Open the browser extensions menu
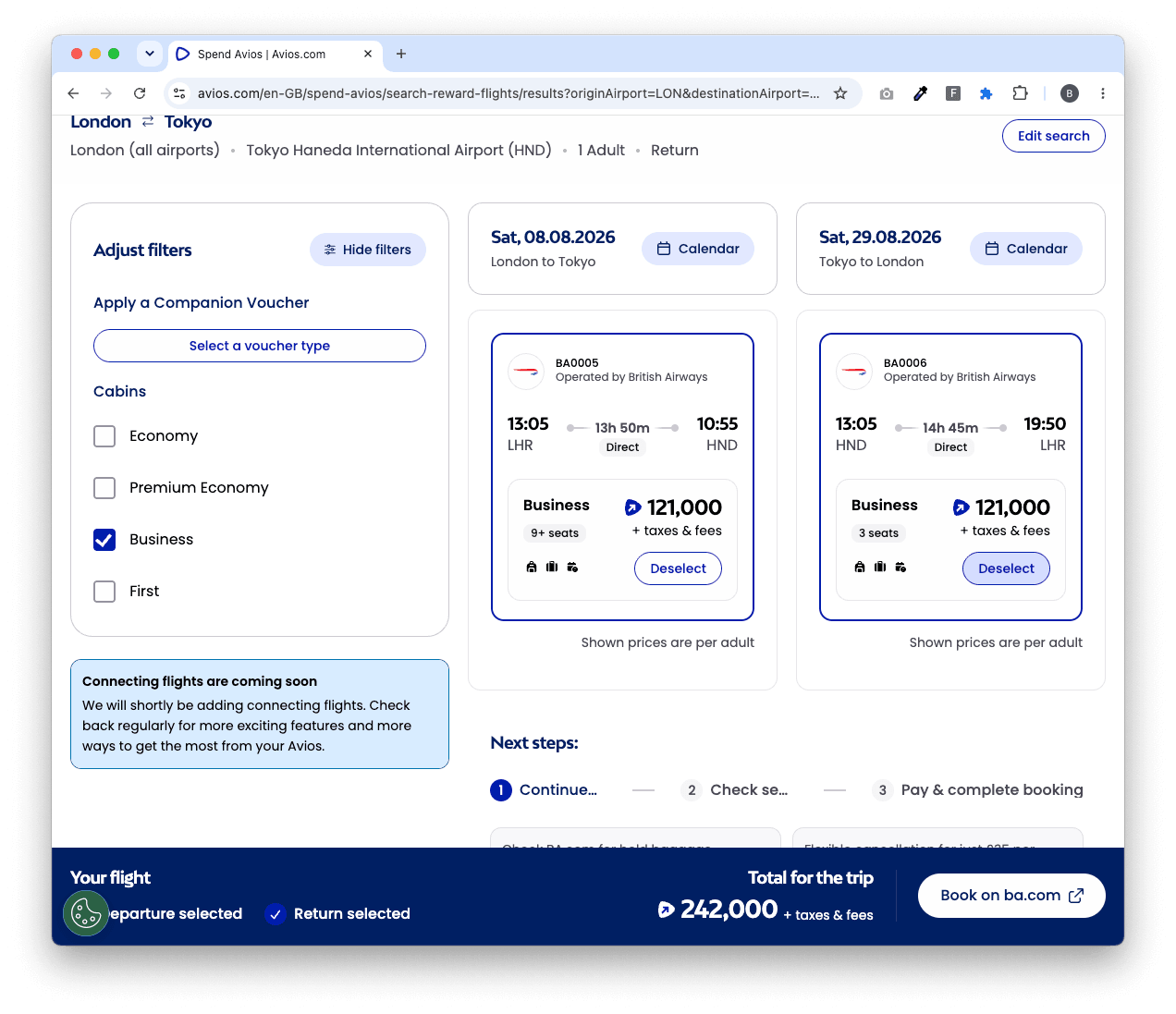 (1020, 93)
